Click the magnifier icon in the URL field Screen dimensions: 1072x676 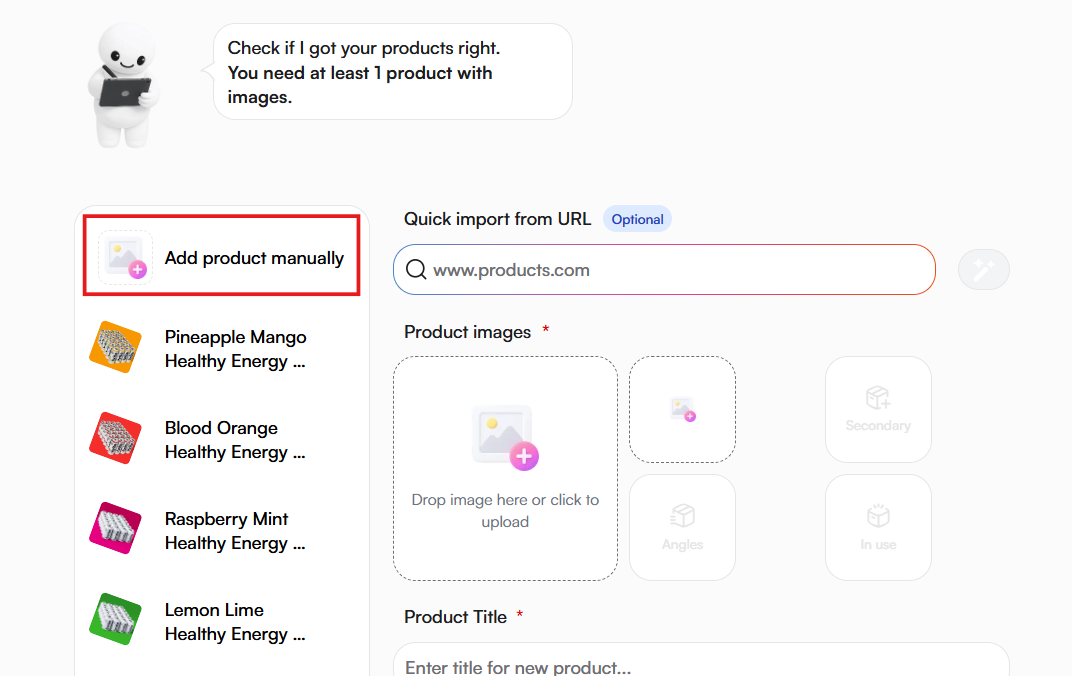point(416,270)
